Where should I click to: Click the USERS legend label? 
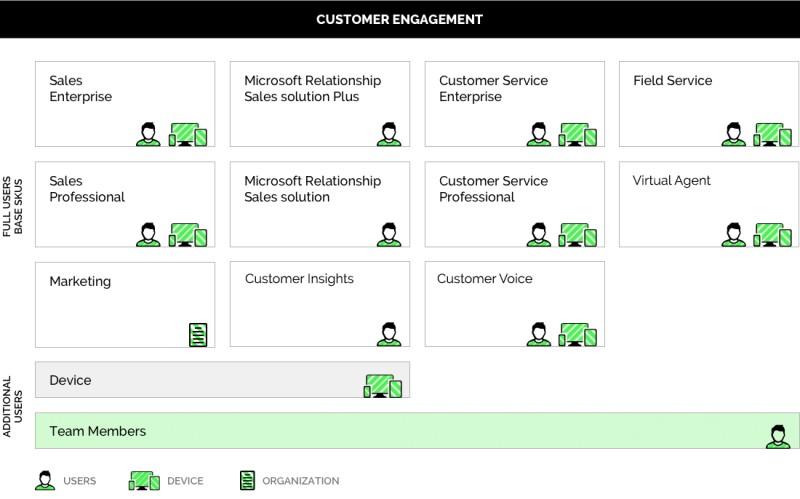click(80, 481)
